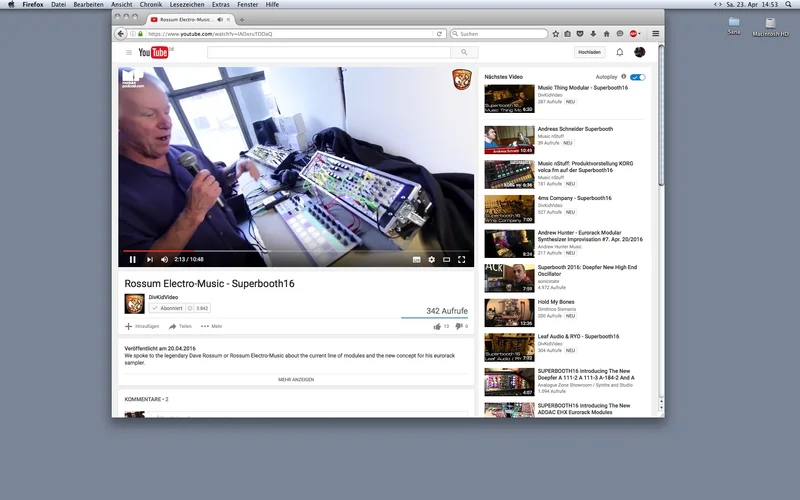800x500 pixels.
Task: Open Andreas Schneider Superbooth video
Action: [575, 129]
